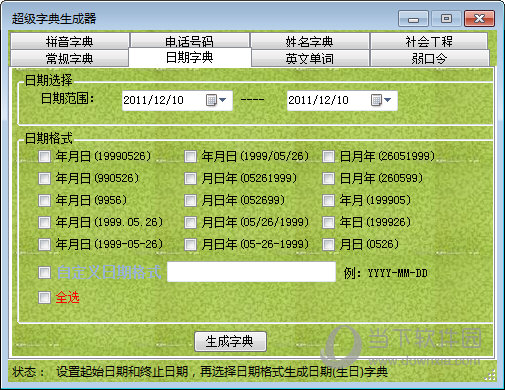Click the 状态 status message text
This screenshot has width=505, height=390.
[200, 372]
